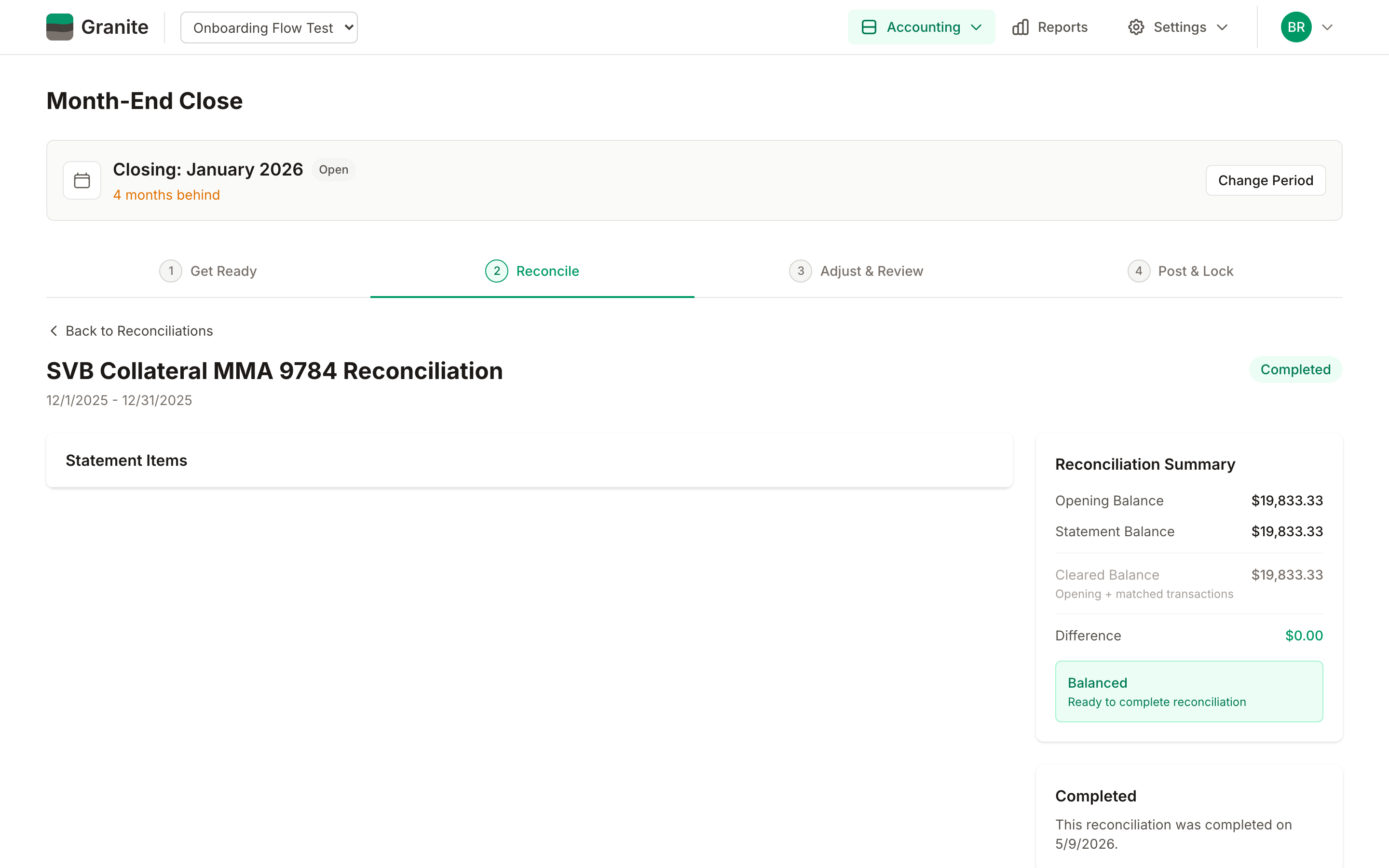The width and height of the screenshot is (1389, 868).
Task: Click the Statement Balance $19,833.33 value
Action: coord(1287,531)
